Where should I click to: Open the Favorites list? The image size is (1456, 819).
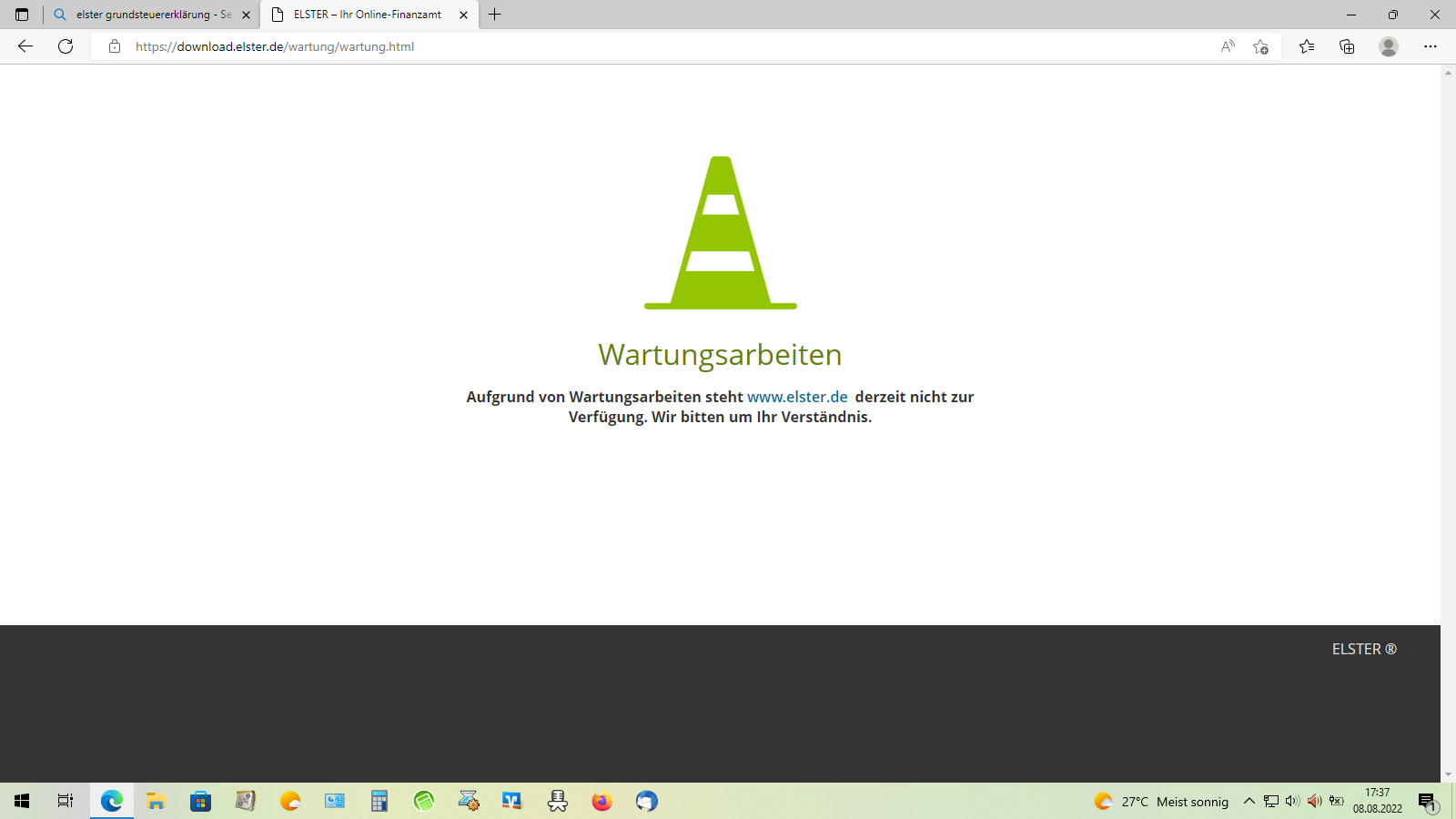click(1307, 46)
